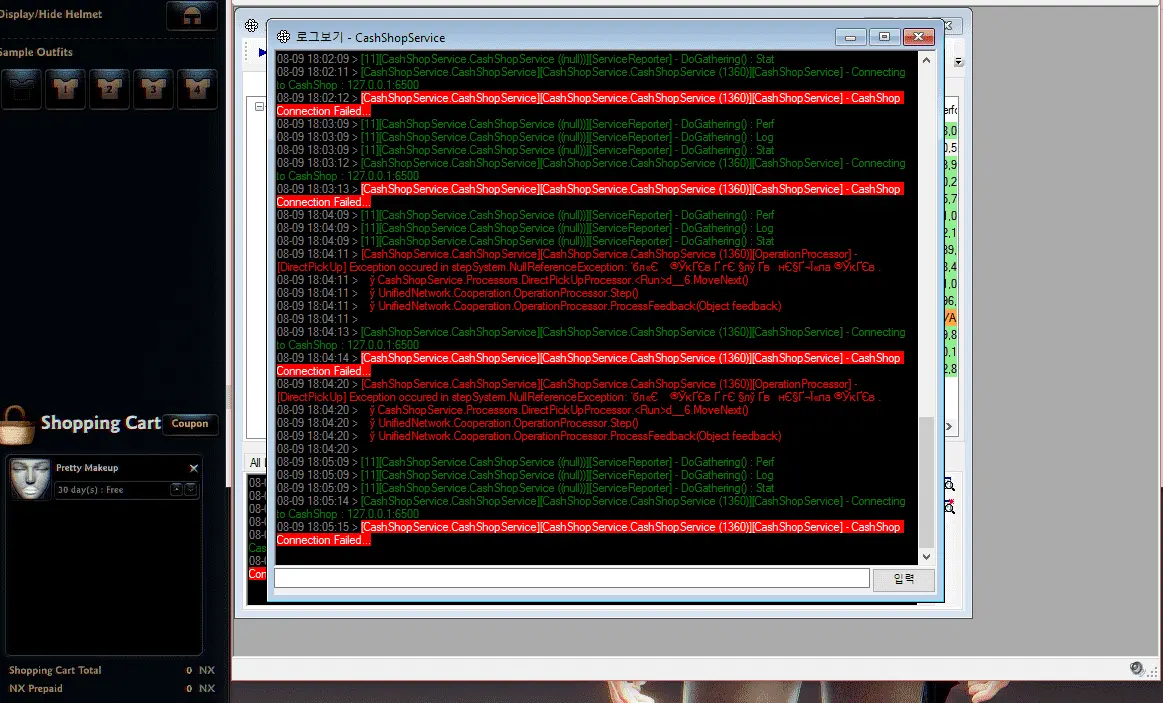This screenshot has width=1163, height=703.
Task: Click the 18:02:09 DoGathering Stat log line
Action: coord(525,59)
